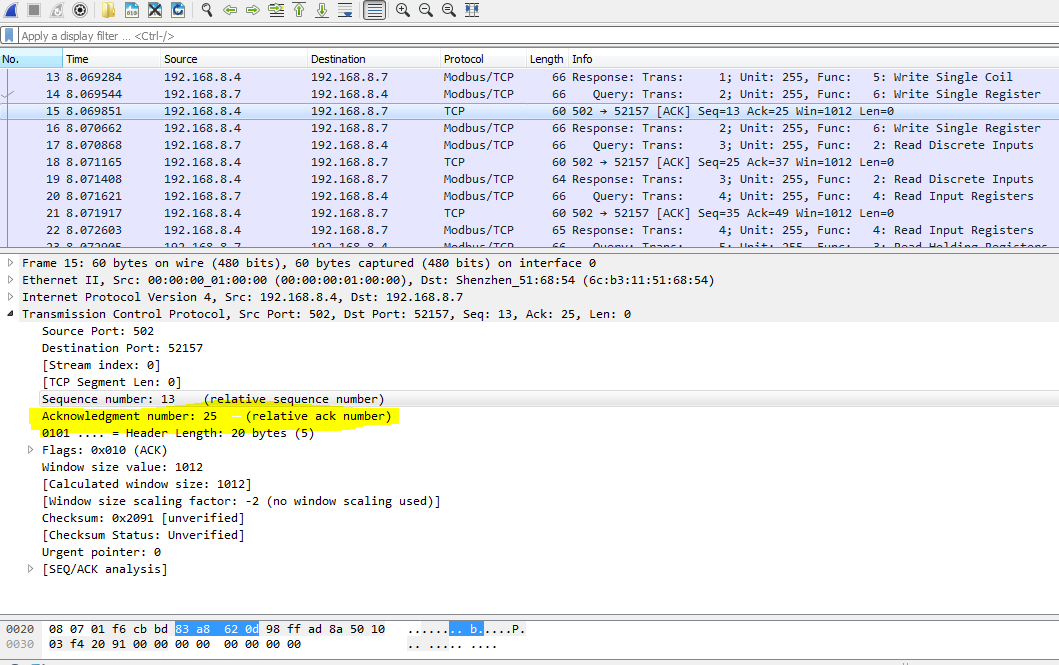This screenshot has height=665, width=1059.
Task: Reload the capture file
Action: coord(178,9)
